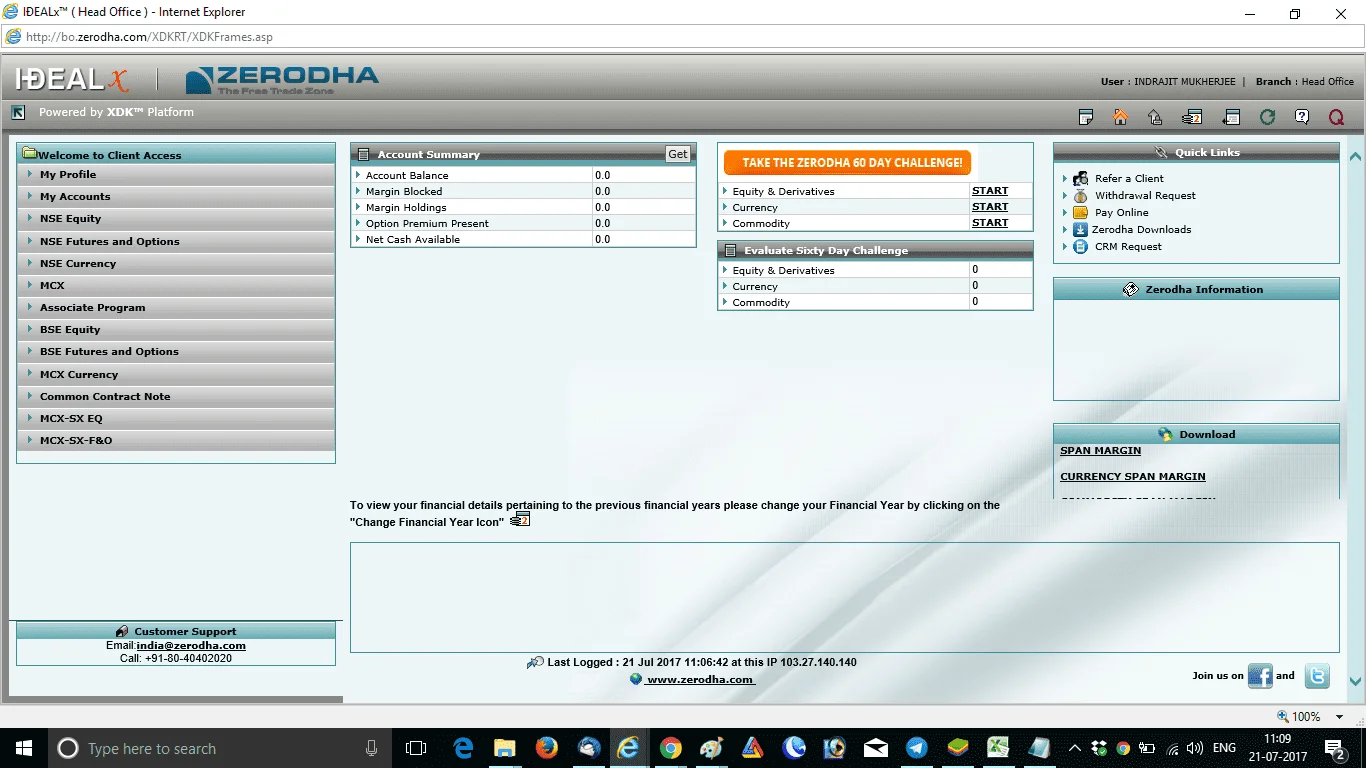Expand BSE Futures and Options menu
This screenshot has width=1366, height=768.
[x=176, y=351]
